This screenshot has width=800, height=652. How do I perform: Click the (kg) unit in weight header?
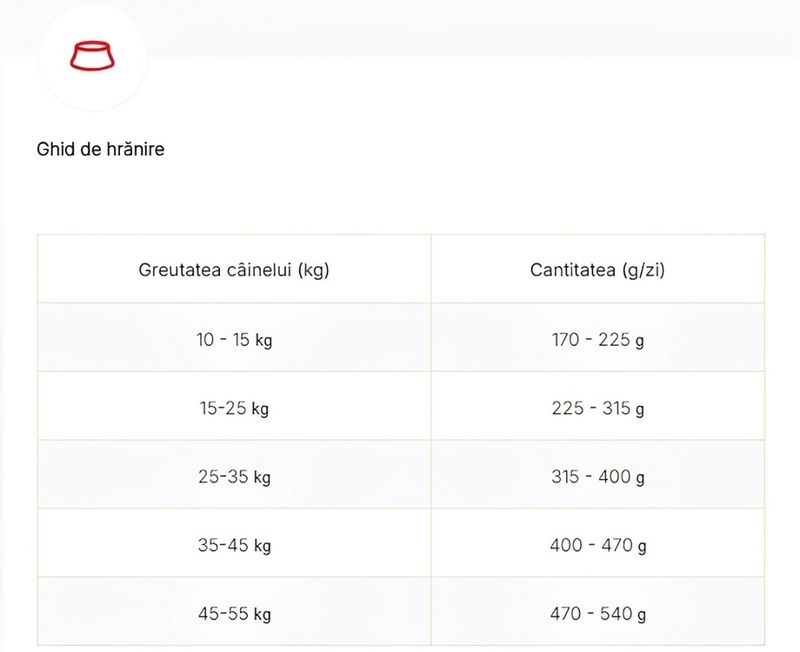pos(314,270)
